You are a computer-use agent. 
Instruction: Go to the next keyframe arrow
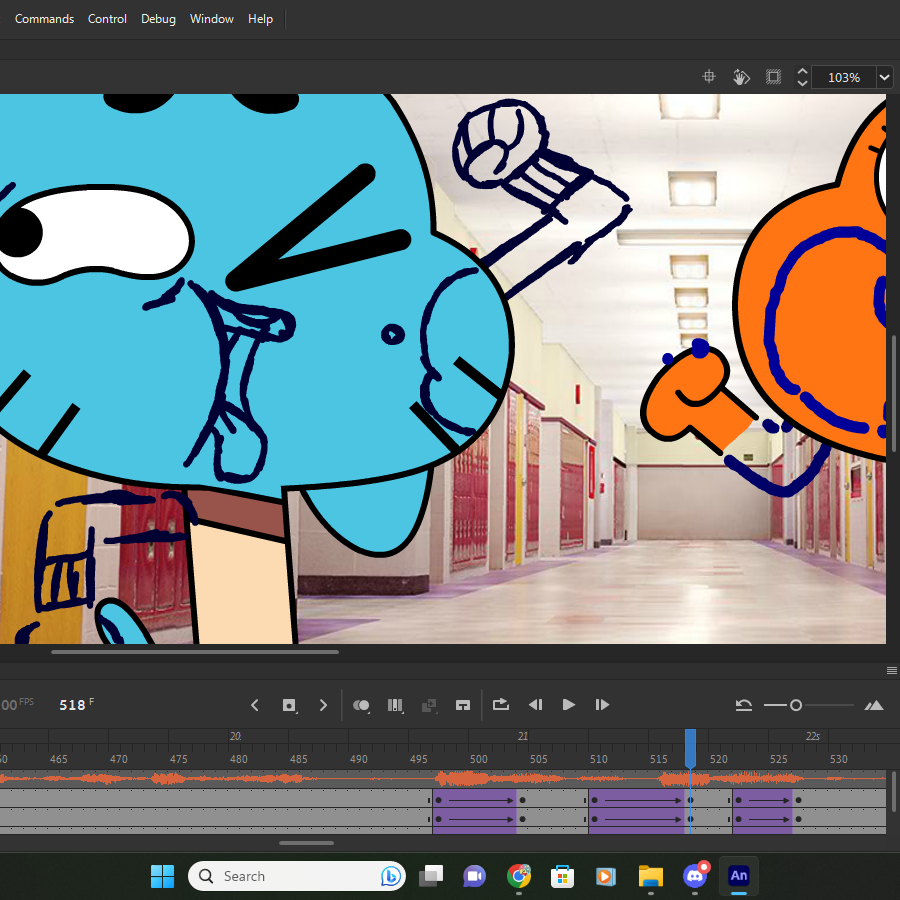323,705
